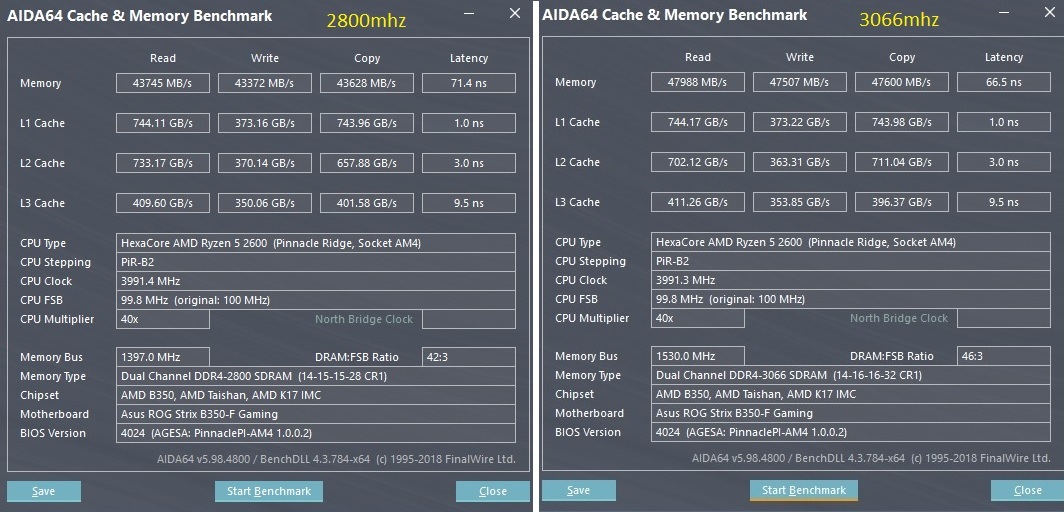Viewport: 1064px width, 512px height.
Task: Select the 3991.4 MHz CPU Clock field
Action: pyautogui.click(x=315, y=281)
